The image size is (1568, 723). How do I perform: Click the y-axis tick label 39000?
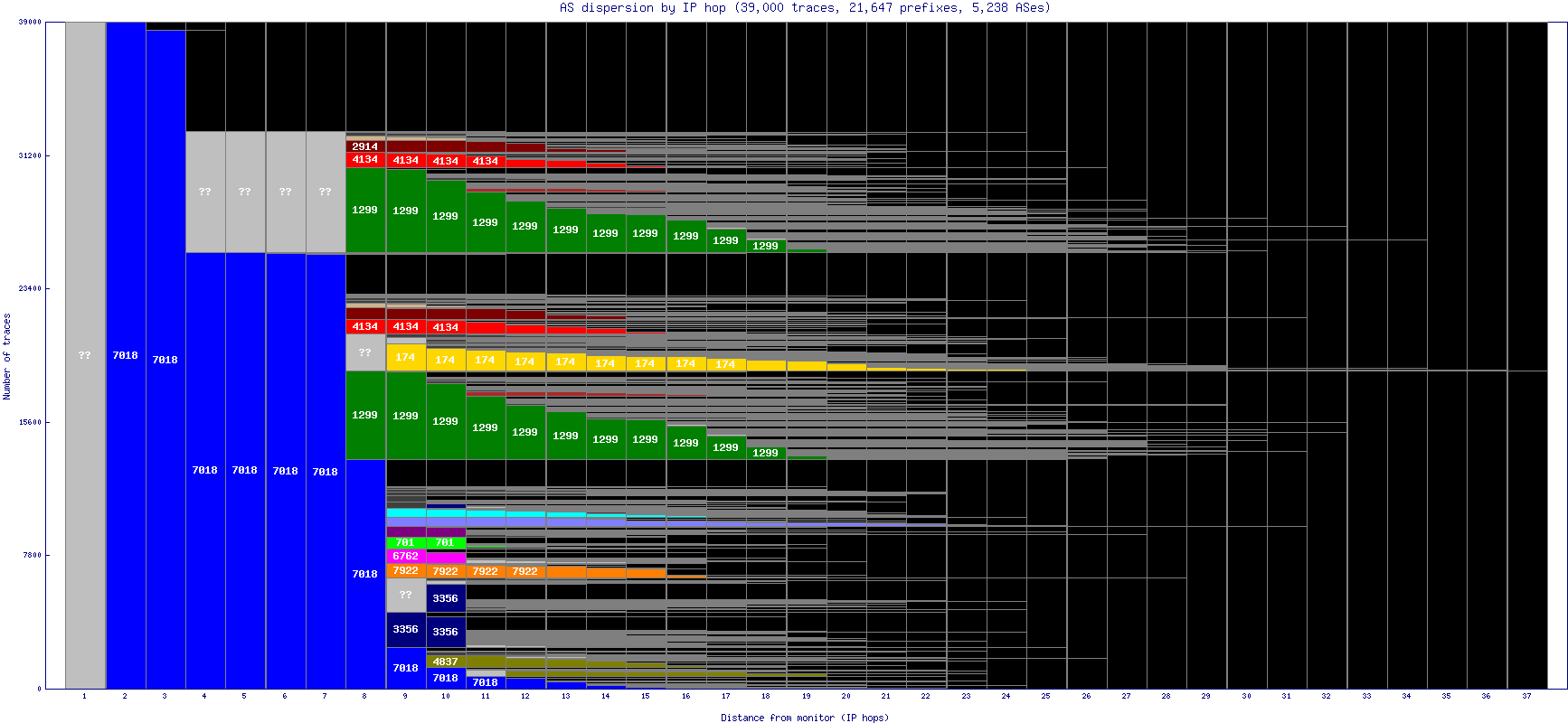click(x=30, y=22)
